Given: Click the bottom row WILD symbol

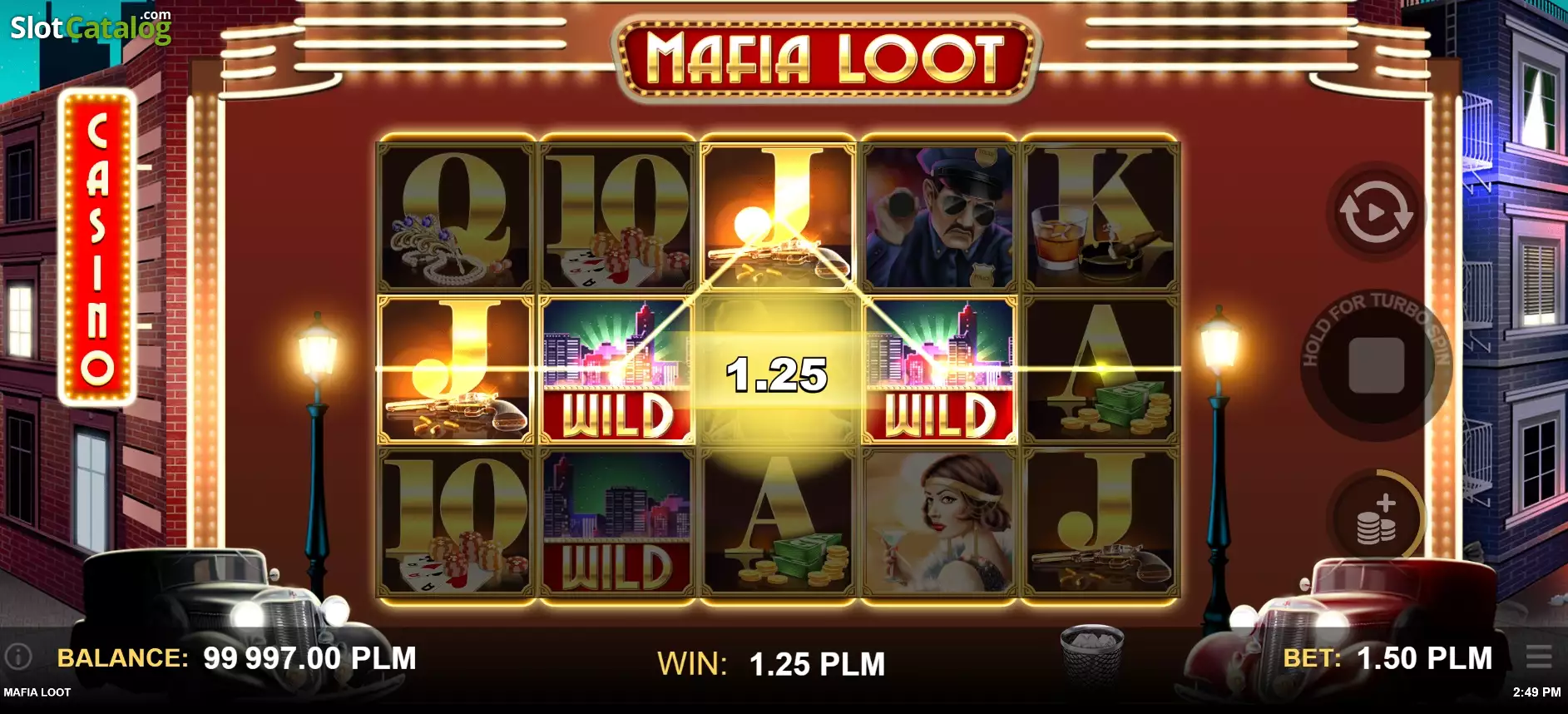Looking at the screenshot, I should [616, 522].
